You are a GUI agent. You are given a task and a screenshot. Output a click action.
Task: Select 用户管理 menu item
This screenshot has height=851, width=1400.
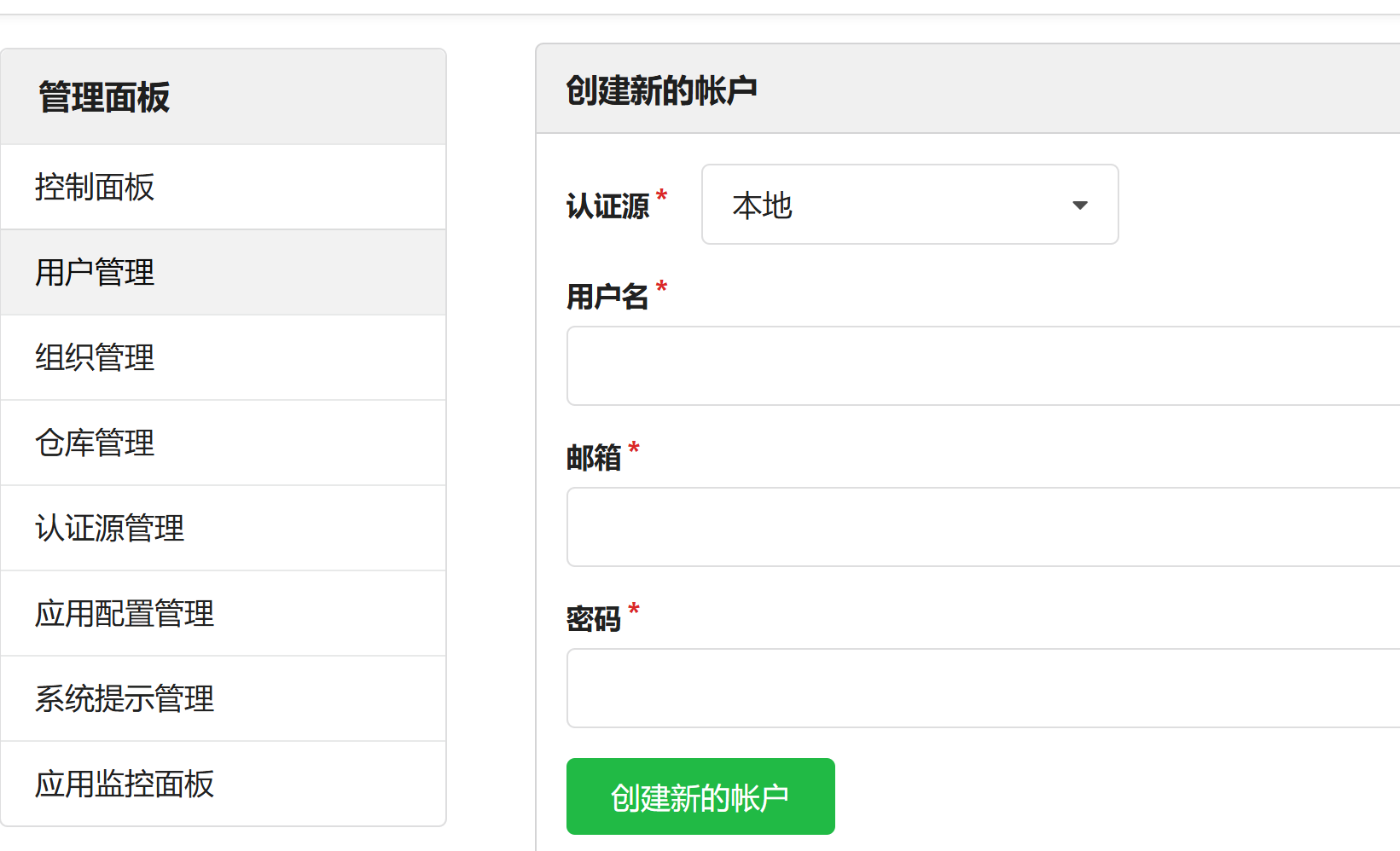95,273
